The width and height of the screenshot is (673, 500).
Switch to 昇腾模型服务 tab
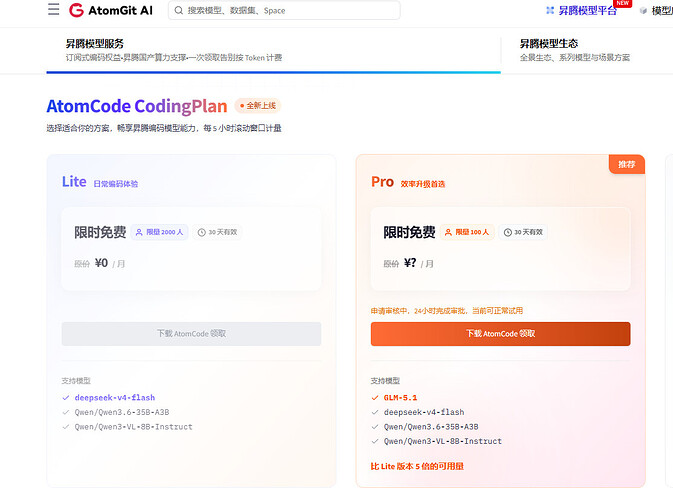(273, 51)
